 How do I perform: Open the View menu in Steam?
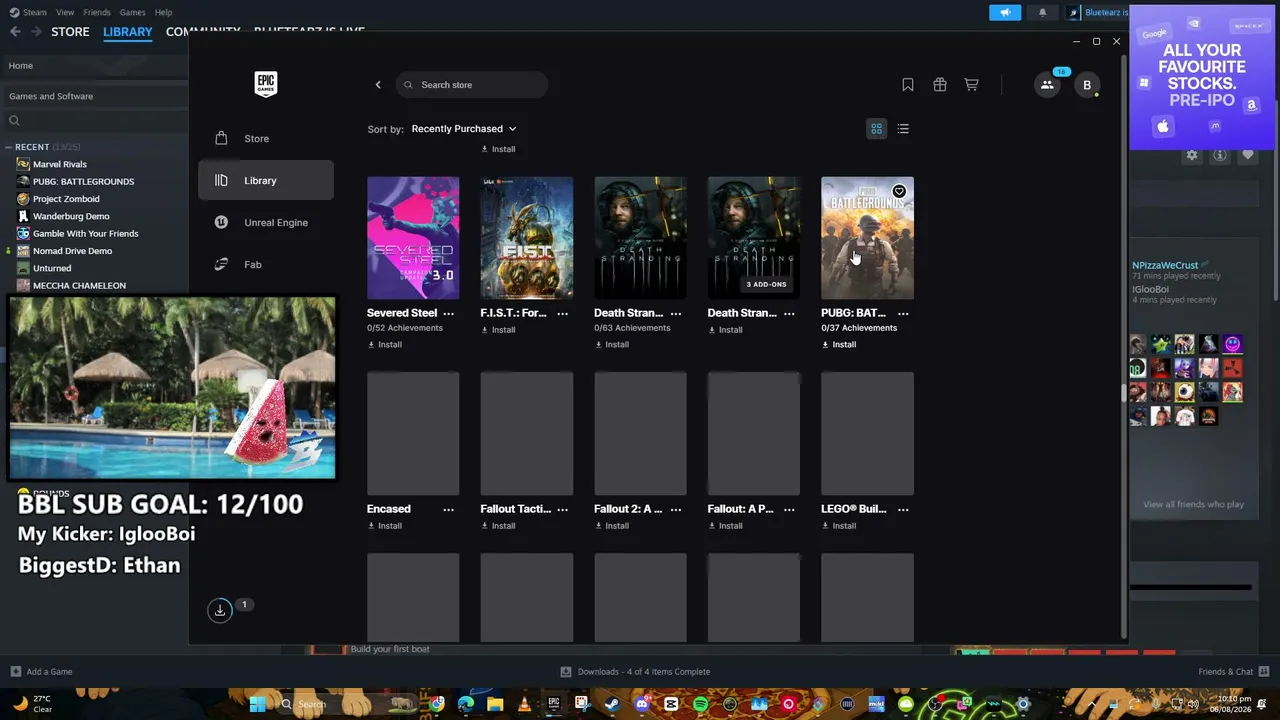click(65, 12)
